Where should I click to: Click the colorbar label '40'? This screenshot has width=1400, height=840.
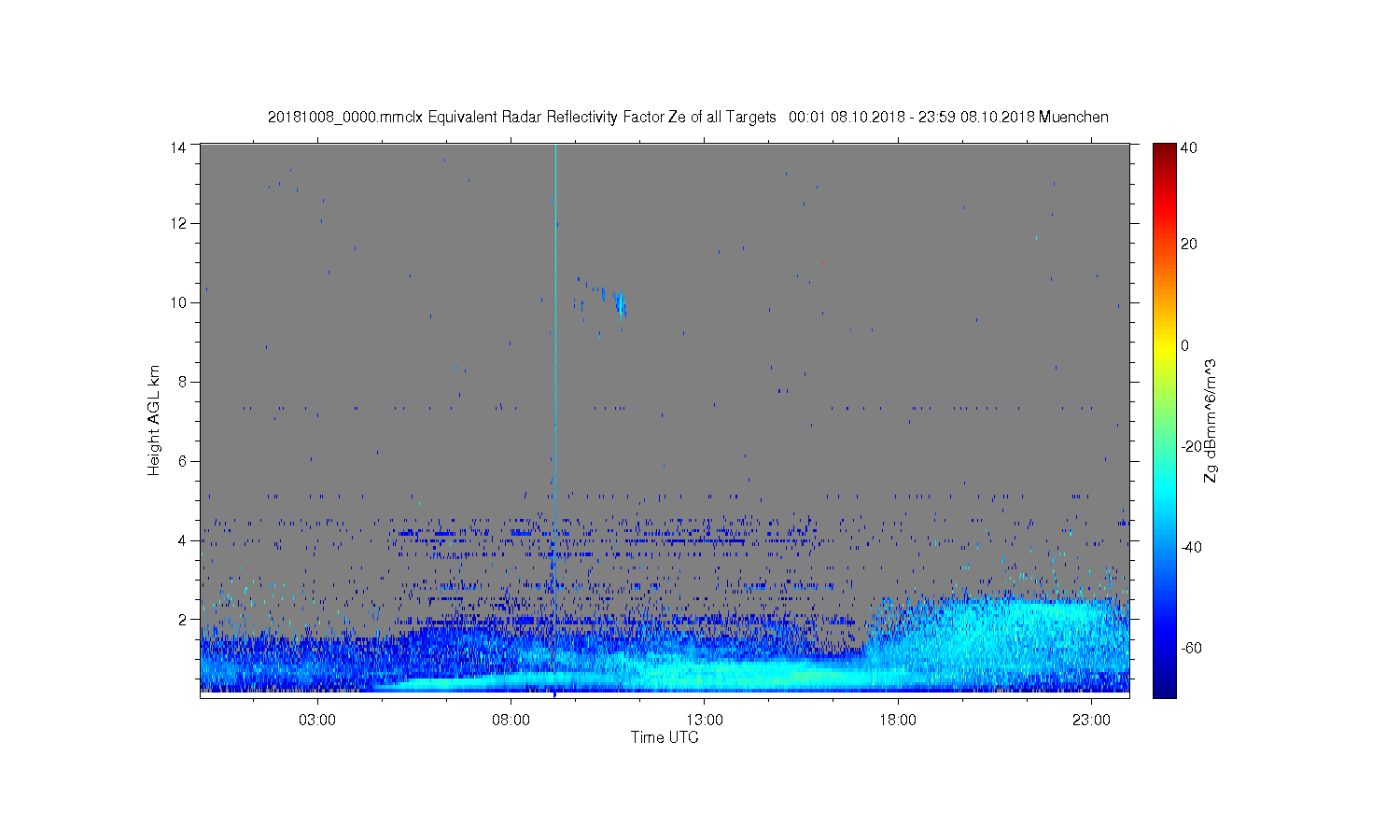(x=1189, y=148)
